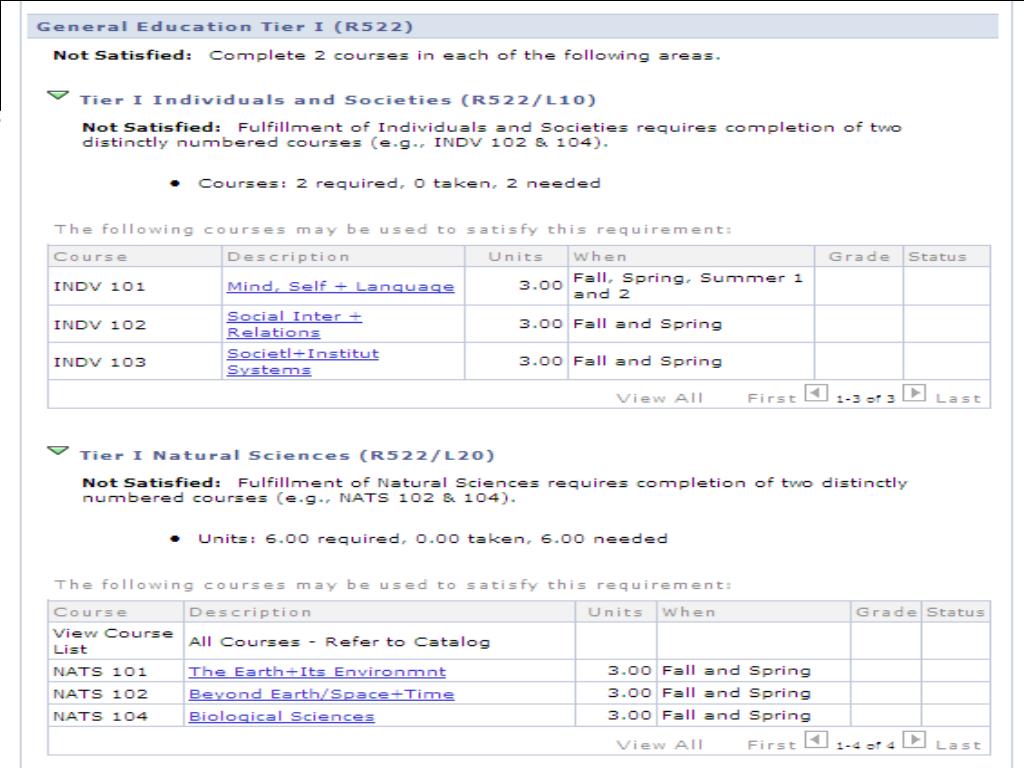Open Beyond Earth/Space+Time course link
The height and width of the screenshot is (768, 1024).
tap(321, 694)
